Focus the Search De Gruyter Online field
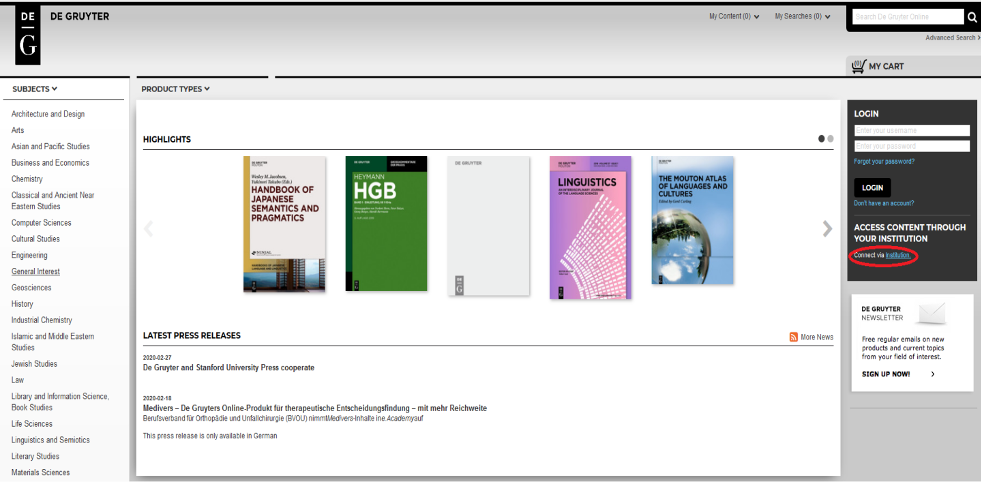The height and width of the screenshot is (483, 981). pos(908,17)
